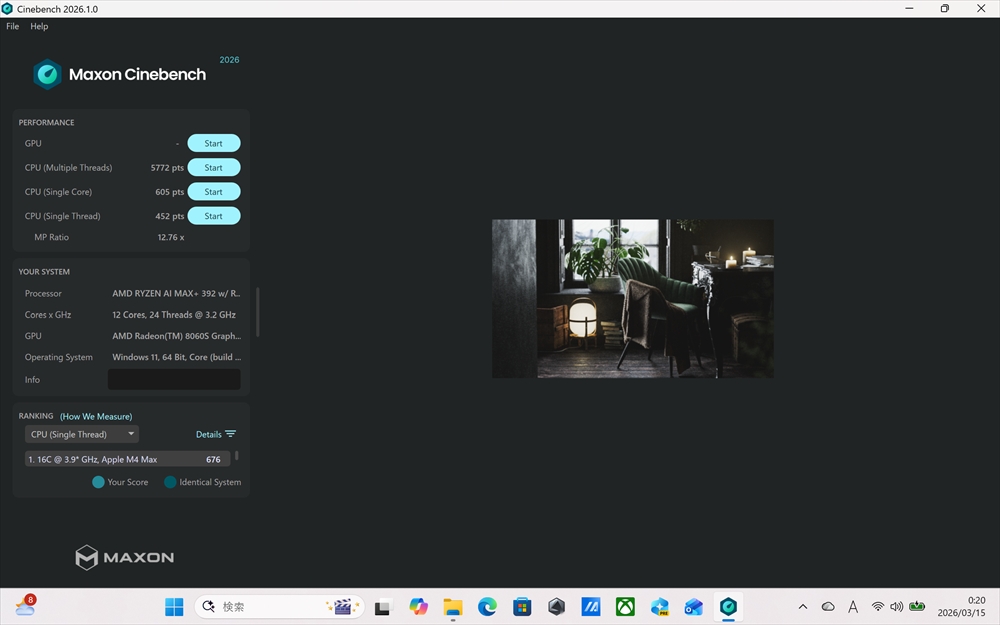1000x625 pixels.
Task: Click the Maxon Cinebench logo icon
Action: click(47, 75)
